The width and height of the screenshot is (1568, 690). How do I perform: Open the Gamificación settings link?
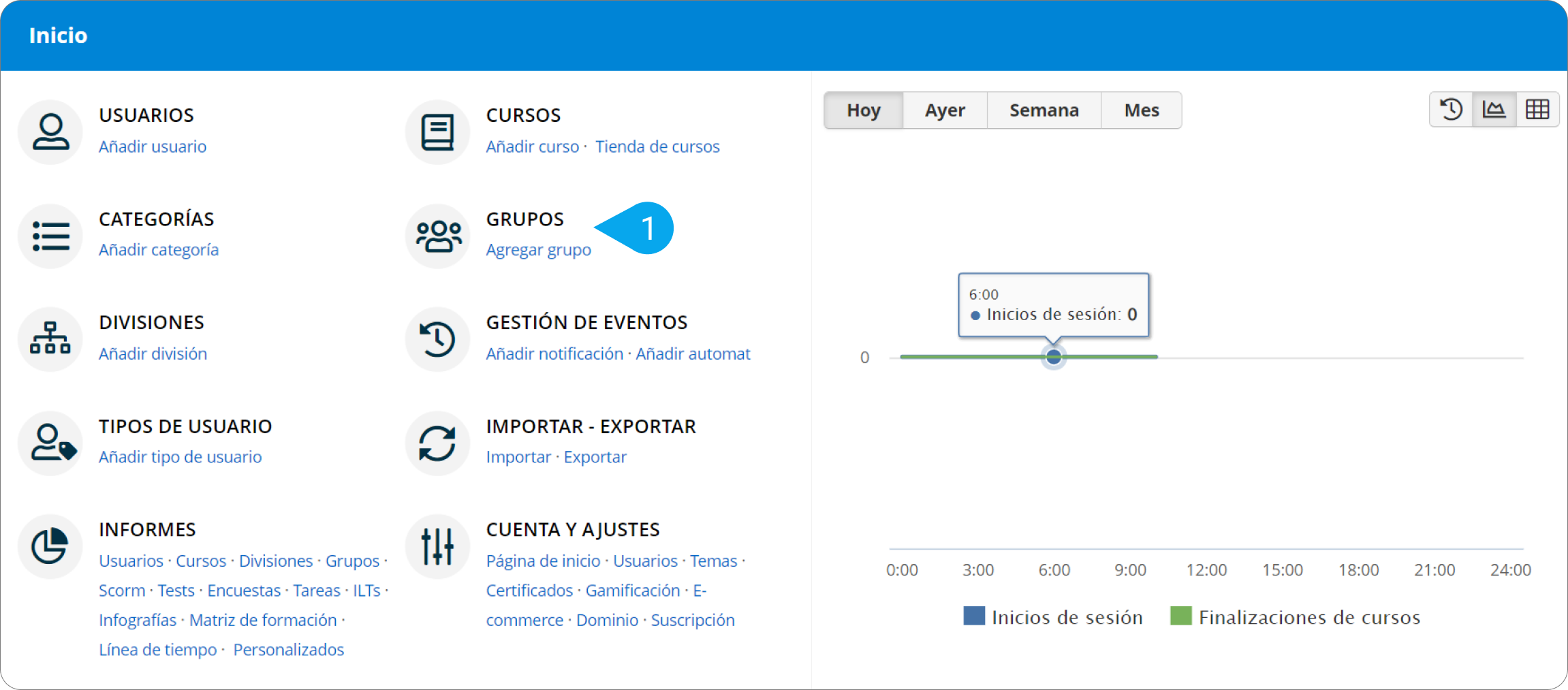tap(633, 591)
